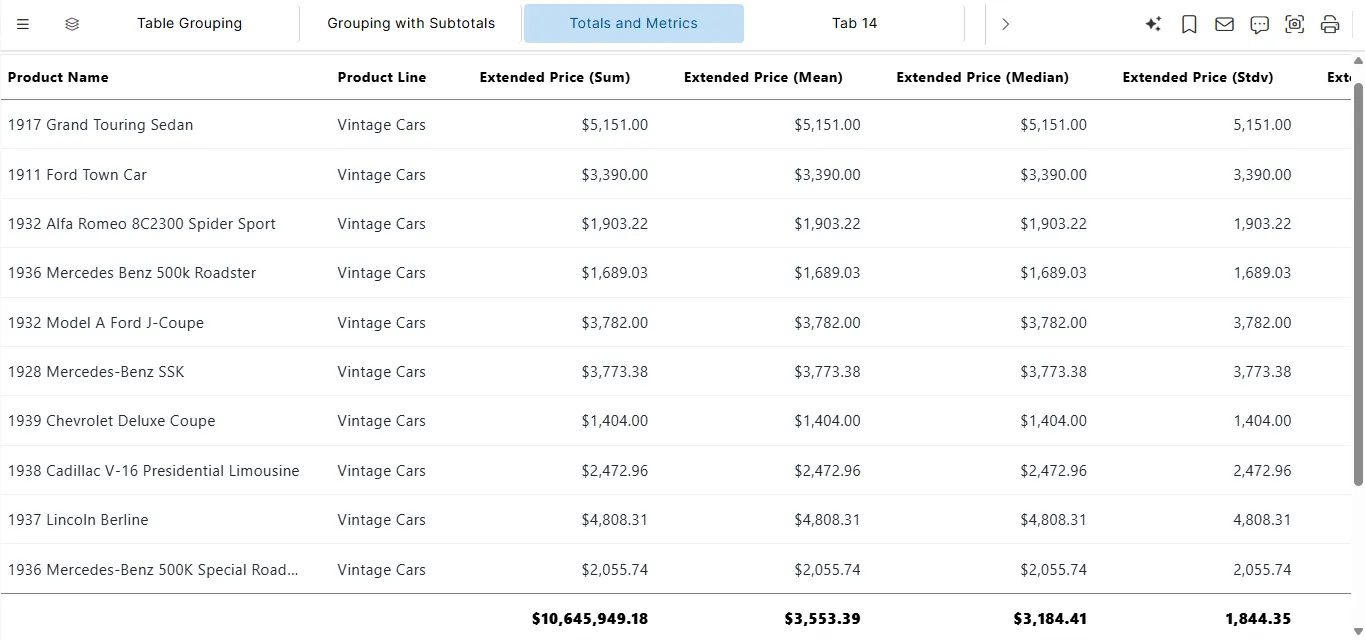Select Tab 14
The image size is (1365, 640).
coord(854,23)
